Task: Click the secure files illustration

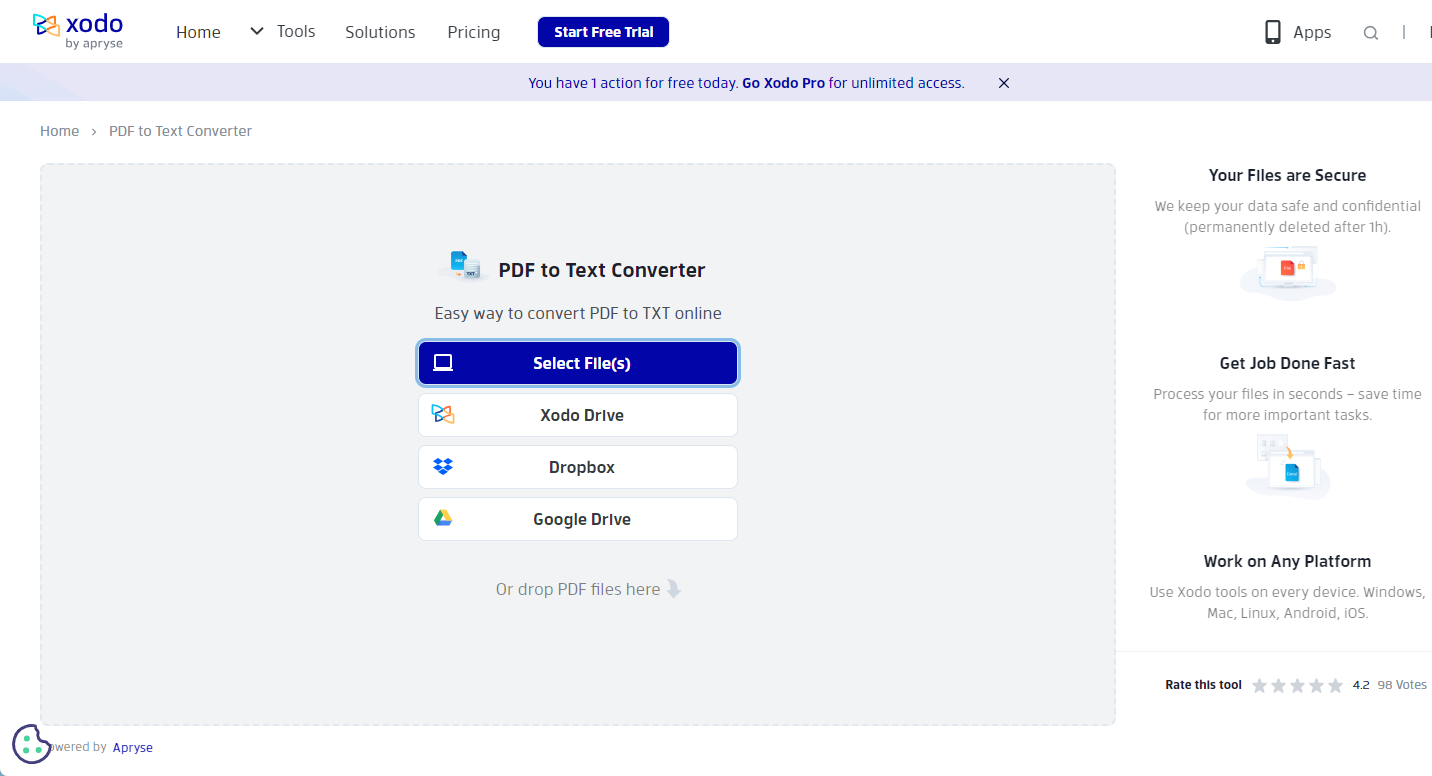Action: [x=1288, y=271]
